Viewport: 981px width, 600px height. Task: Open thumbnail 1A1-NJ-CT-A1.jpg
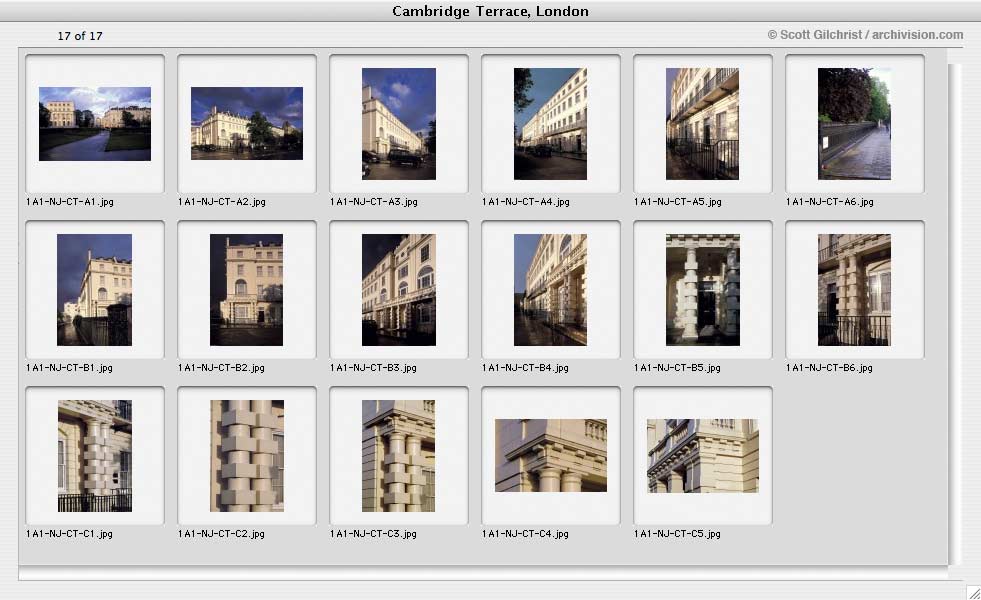[95, 124]
